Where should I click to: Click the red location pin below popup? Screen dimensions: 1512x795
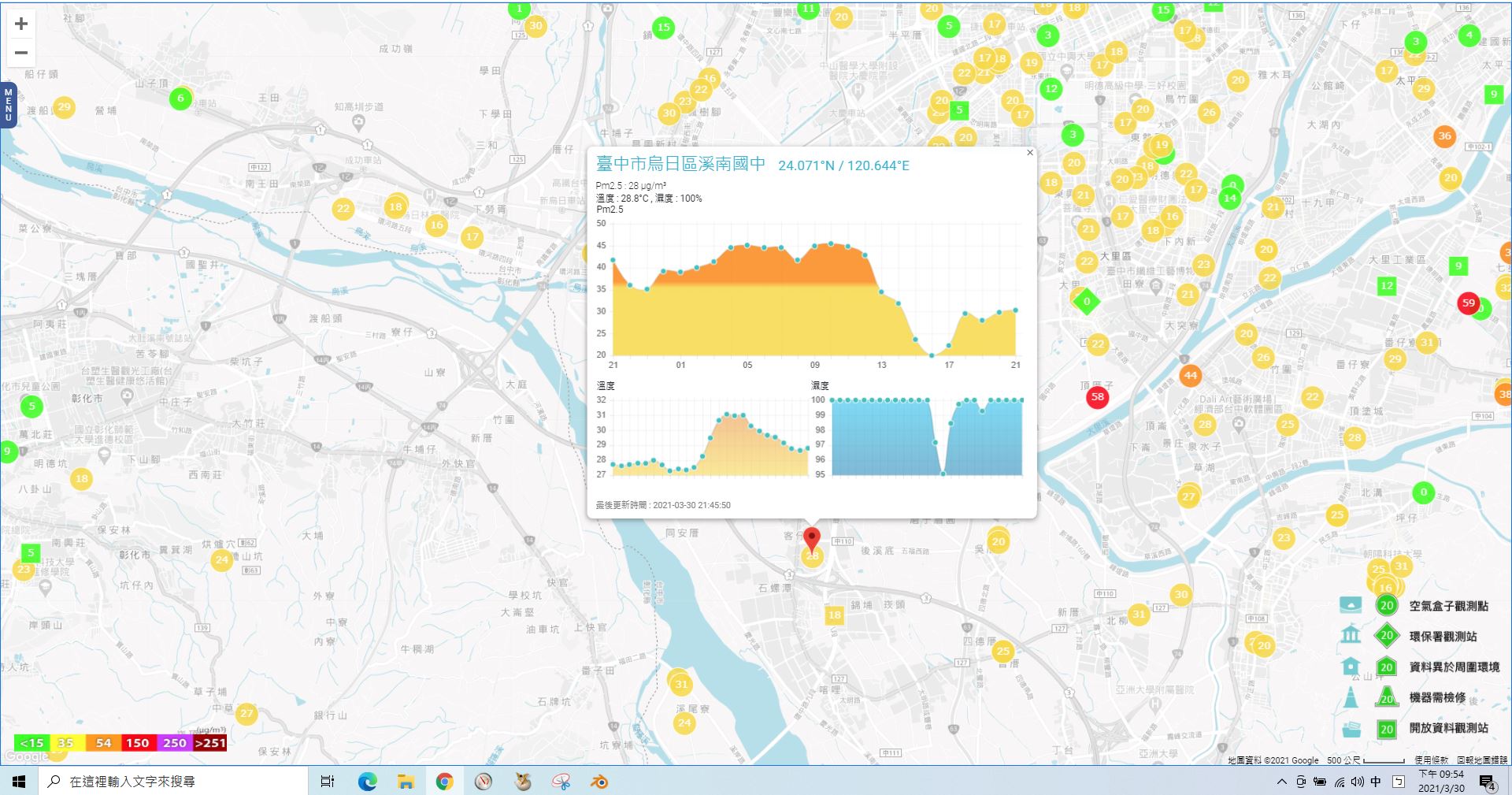tap(812, 540)
